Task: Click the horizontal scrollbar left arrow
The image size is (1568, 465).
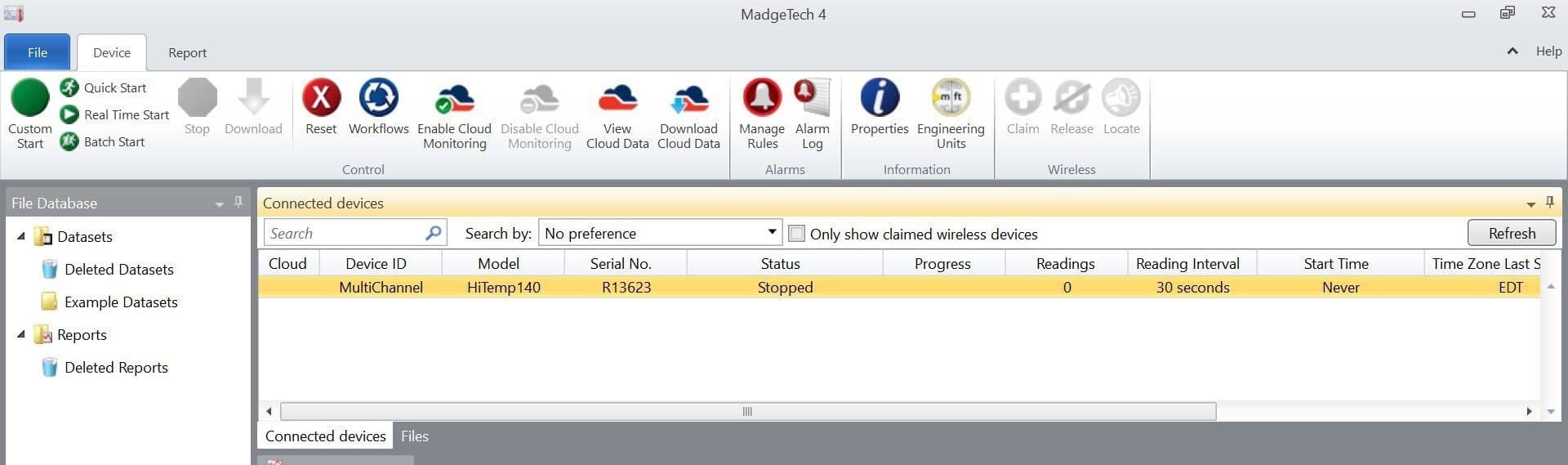Action: [269, 411]
